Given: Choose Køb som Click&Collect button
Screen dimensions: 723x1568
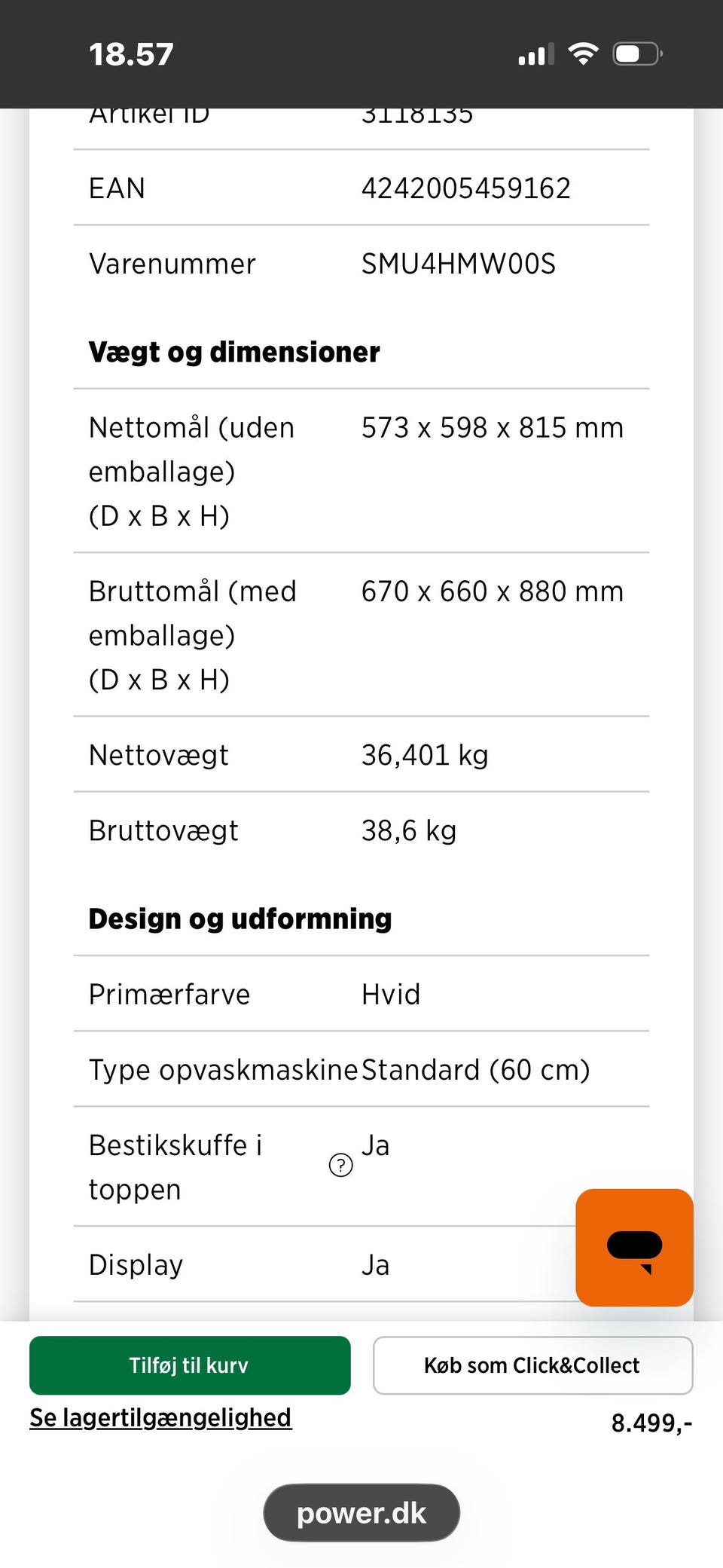Looking at the screenshot, I should pos(532,1365).
